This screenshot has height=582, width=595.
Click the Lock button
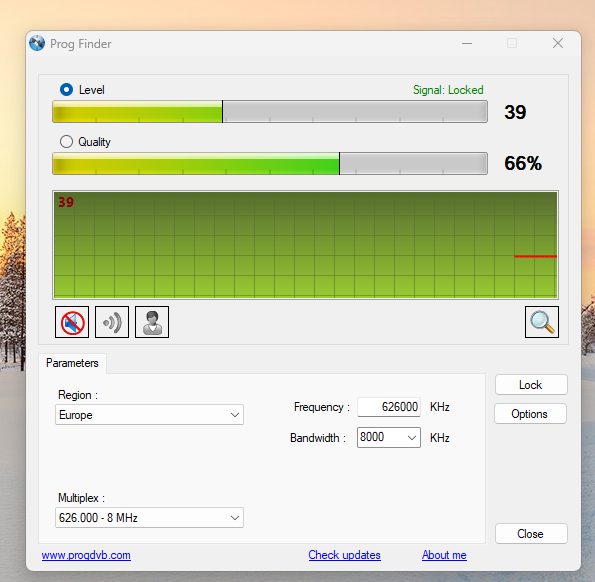pyautogui.click(x=531, y=385)
